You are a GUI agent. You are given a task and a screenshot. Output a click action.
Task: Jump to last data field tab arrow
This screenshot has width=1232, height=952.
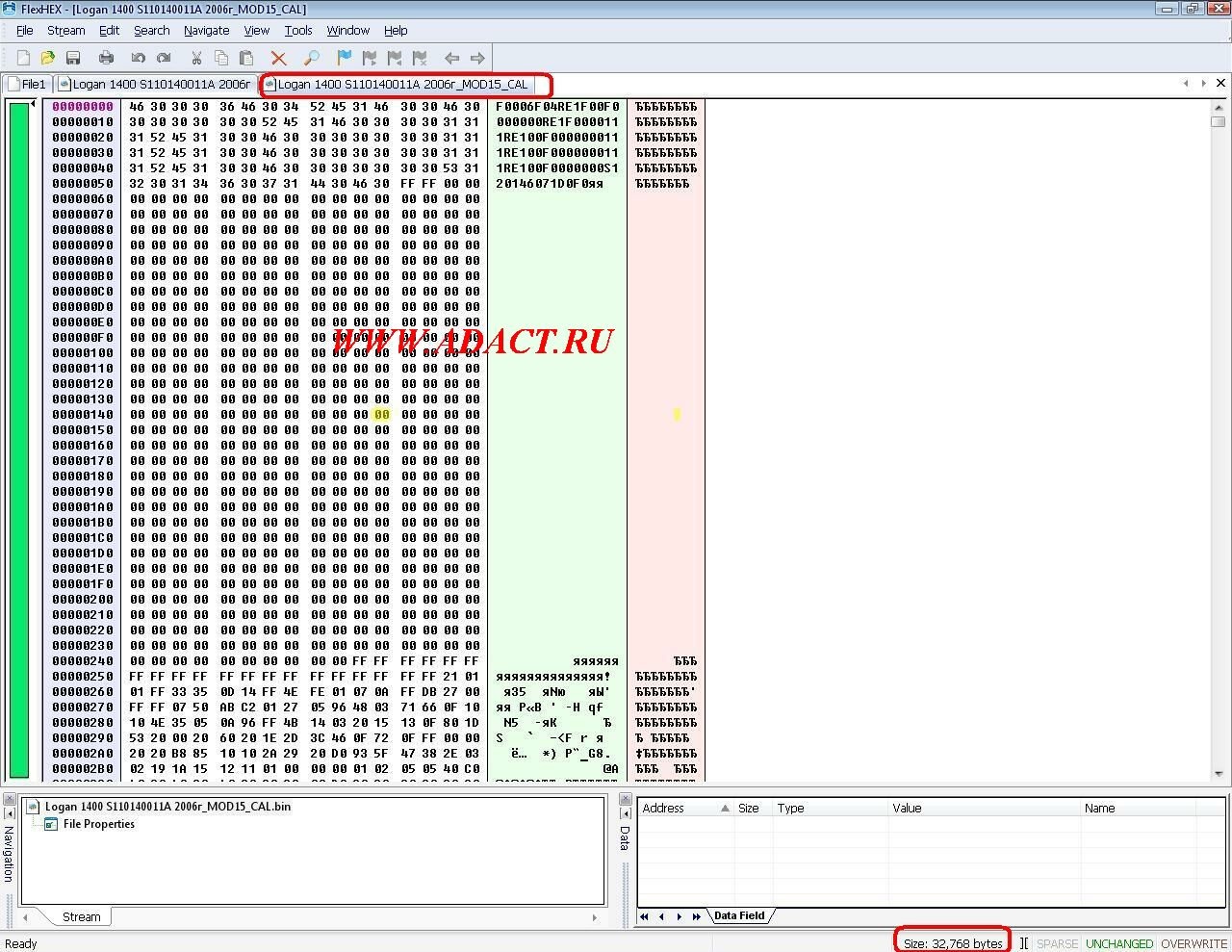point(697,916)
